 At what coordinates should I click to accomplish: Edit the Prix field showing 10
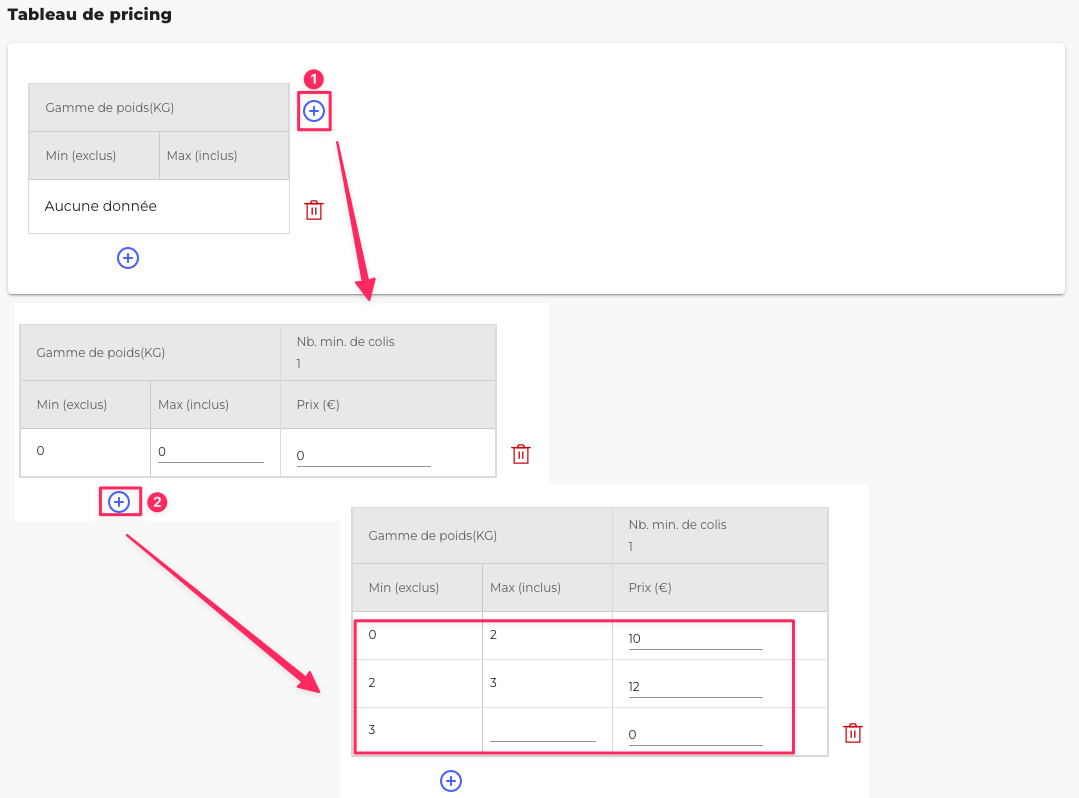(695, 640)
